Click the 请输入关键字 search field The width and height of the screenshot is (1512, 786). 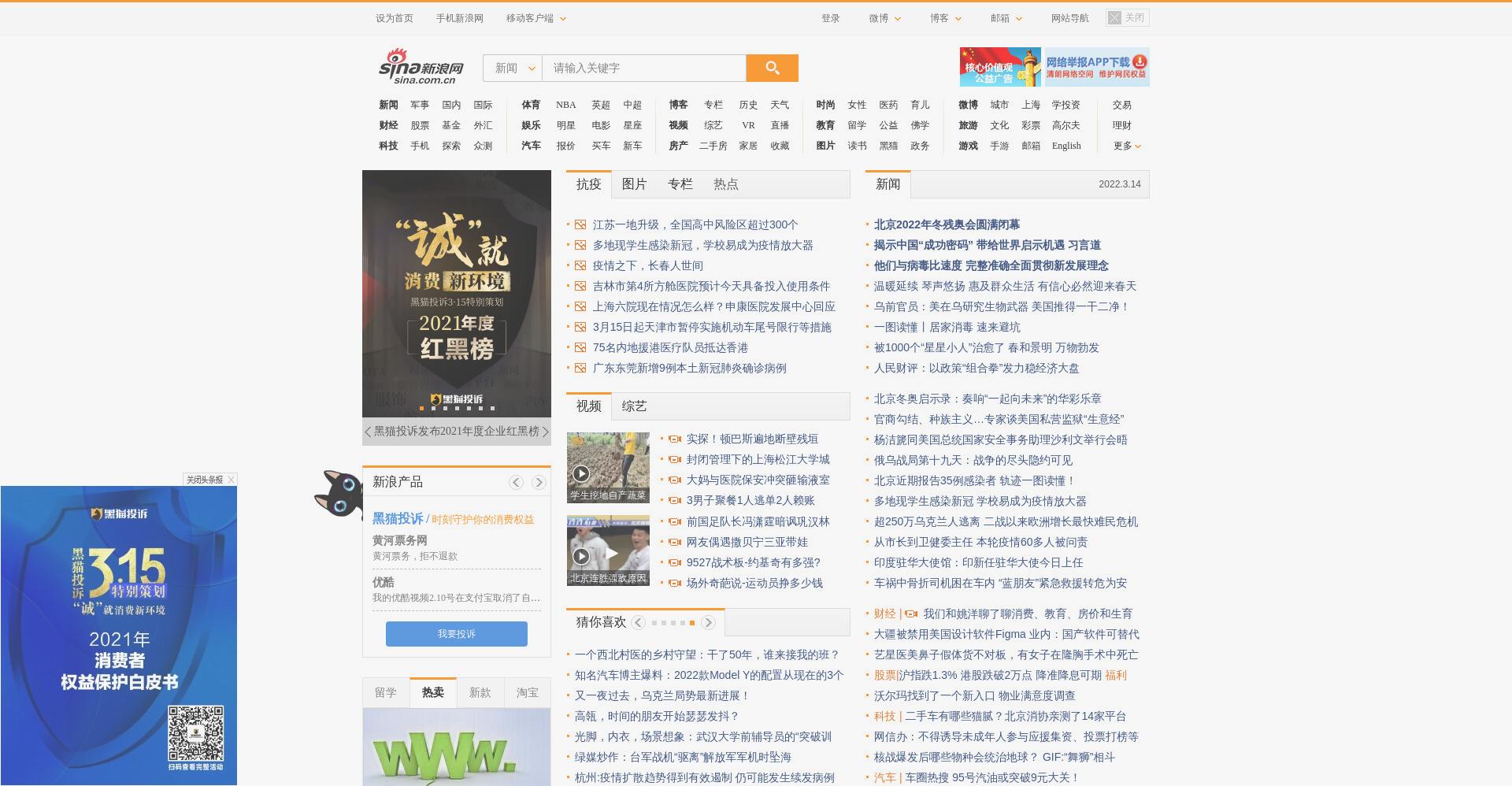pos(644,68)
